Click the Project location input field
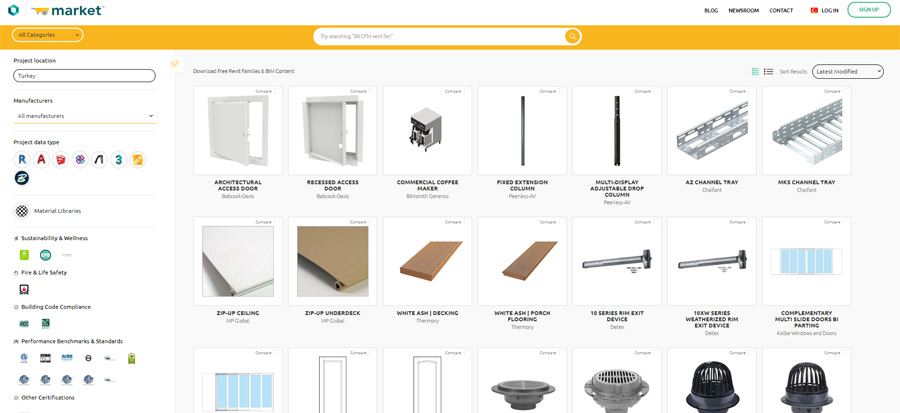900x413 pixels. coord(84,76)
